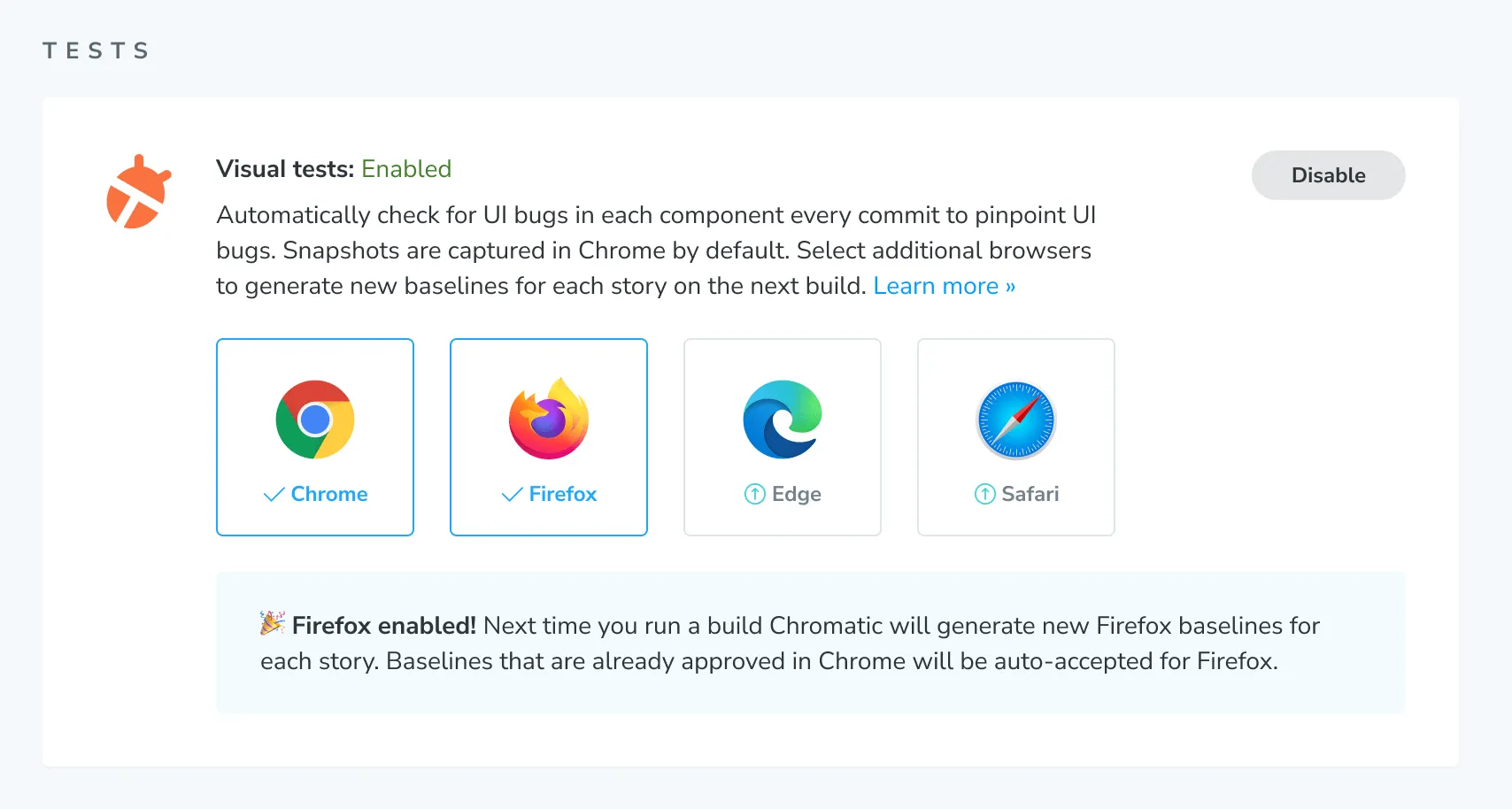This screenshot has width=1512, height=809.
Task: Click the upgrade arrow beside Edge
Action: pyautogui.click(x=754, y=494)
